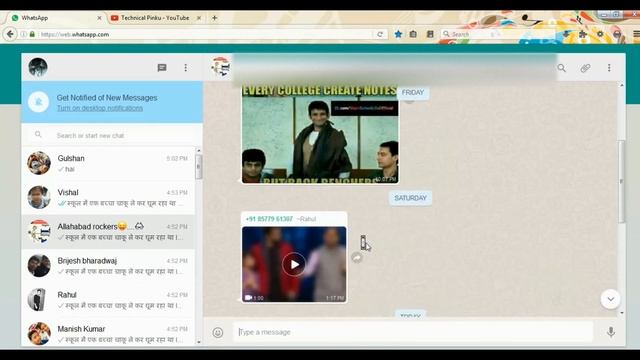Click the Brijesh bharadwaj avatar
Screen dimensions: 640x360
[x=39, y=265]
